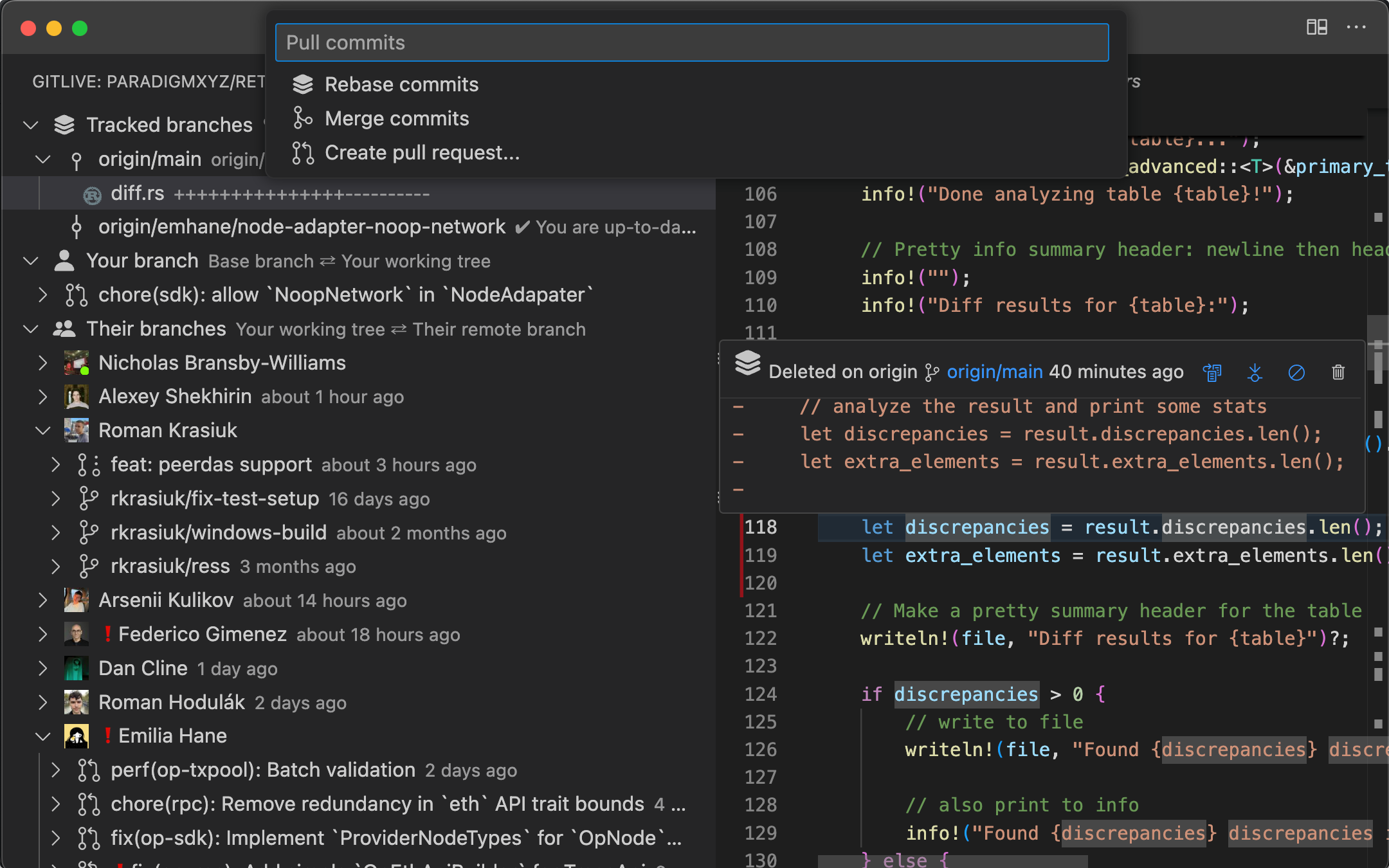Collapse the origin/main branch node
The width and height of the screenshot is (1389, 868).
click(x=42, y=159)
